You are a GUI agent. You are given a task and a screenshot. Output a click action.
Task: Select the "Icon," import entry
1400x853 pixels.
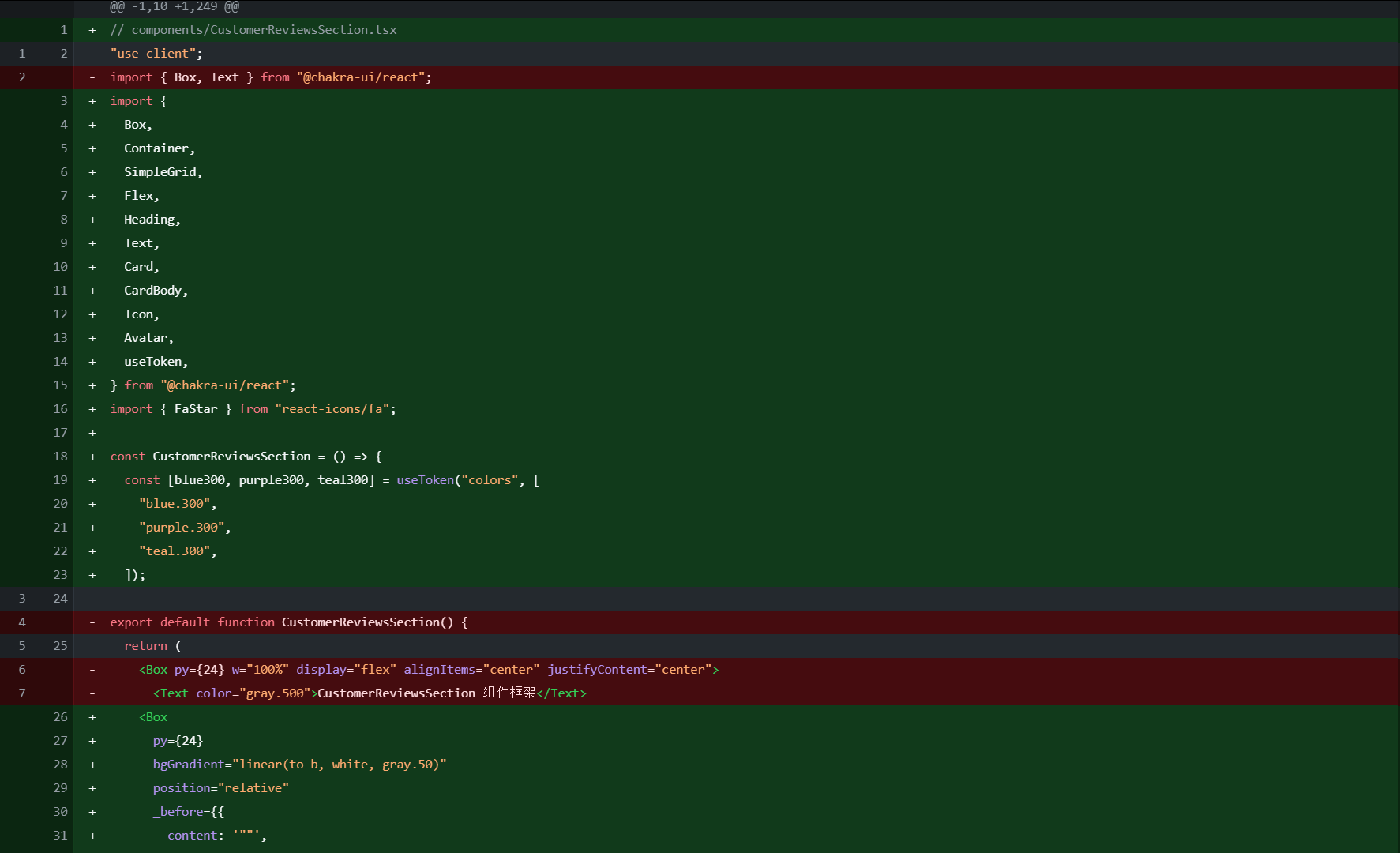pos(142,314)
